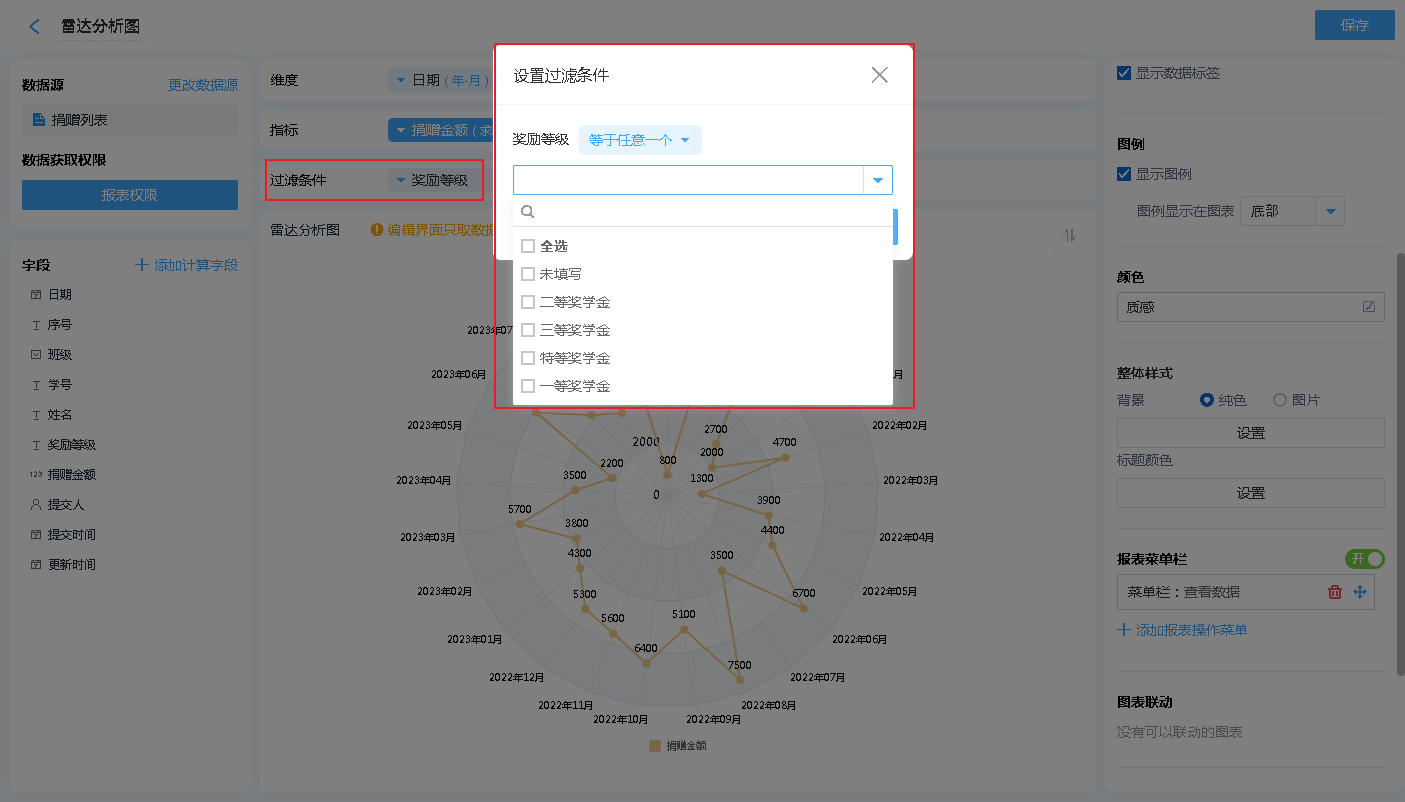The height and width of the screenshot is (802, 1405).
Task: Check the 特等奖学金 option
Action: [528, 358]
